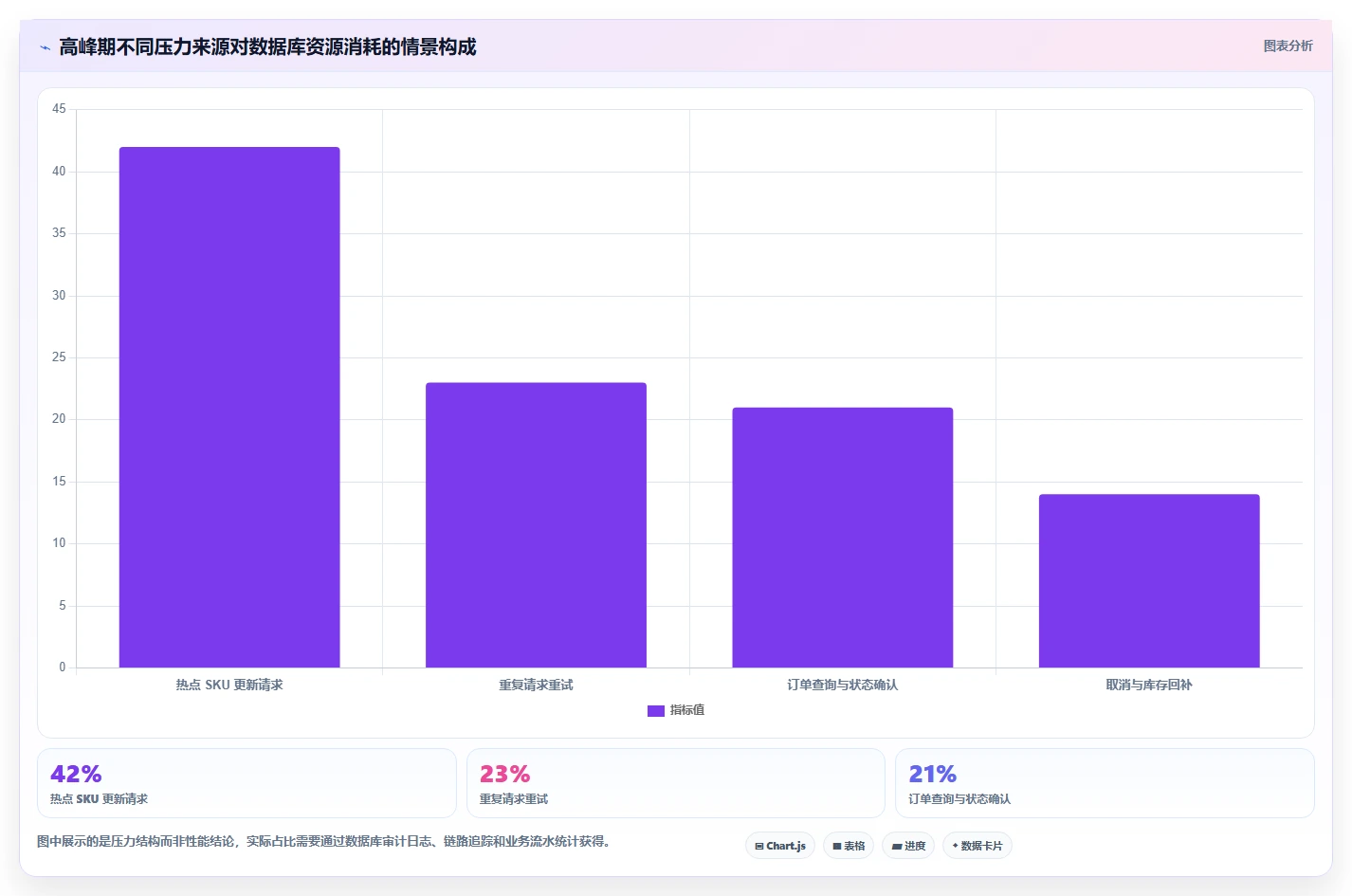1352x896 pixels.
Task: Click the y-axis value 10
Action: [59, 543]
